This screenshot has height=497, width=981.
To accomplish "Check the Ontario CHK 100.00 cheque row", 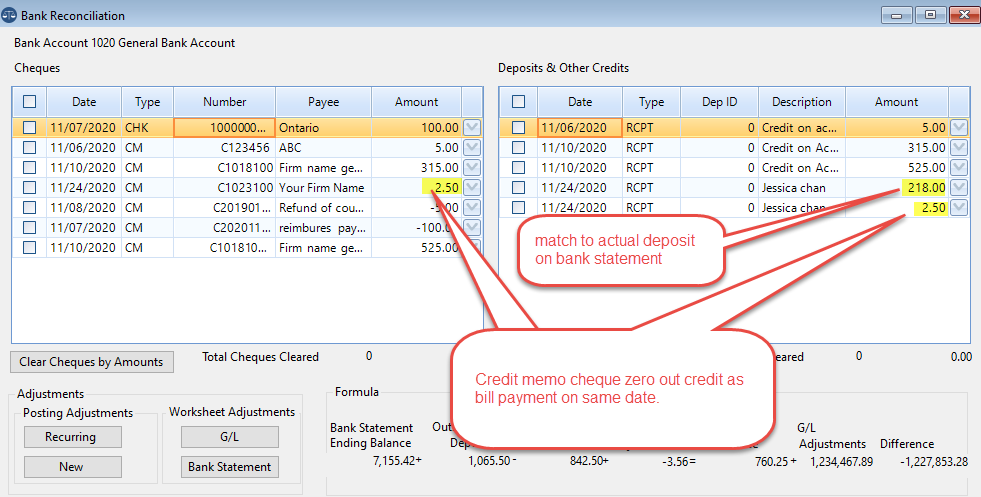I will 29,128.
